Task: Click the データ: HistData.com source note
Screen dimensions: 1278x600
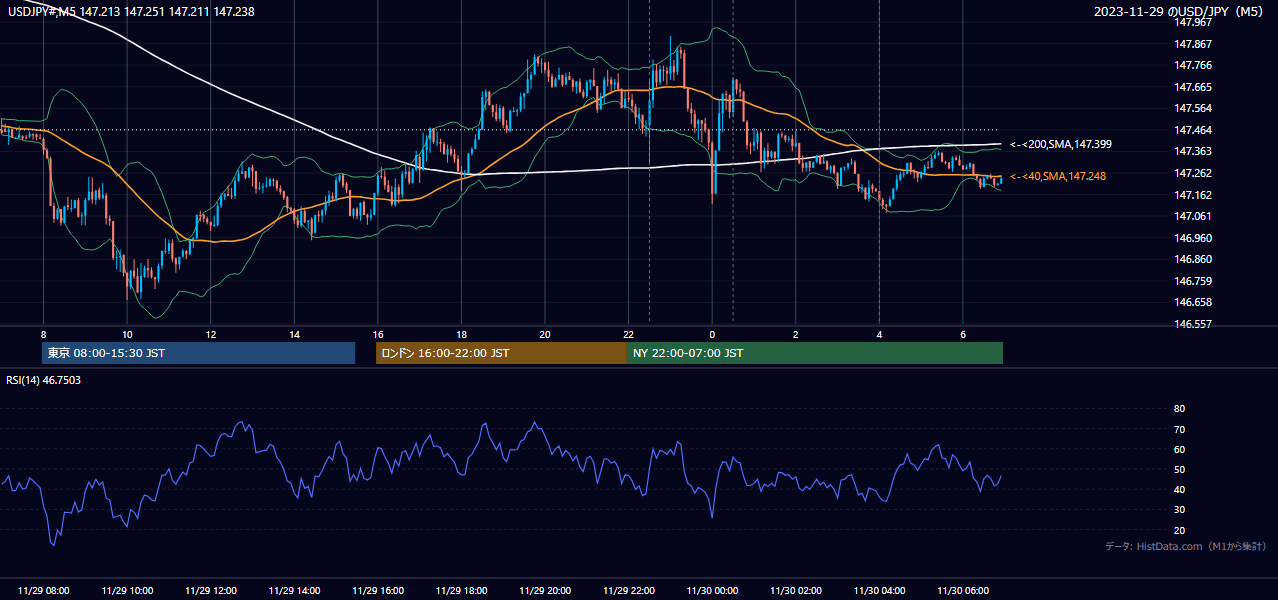Action: tap(1185, 546)
